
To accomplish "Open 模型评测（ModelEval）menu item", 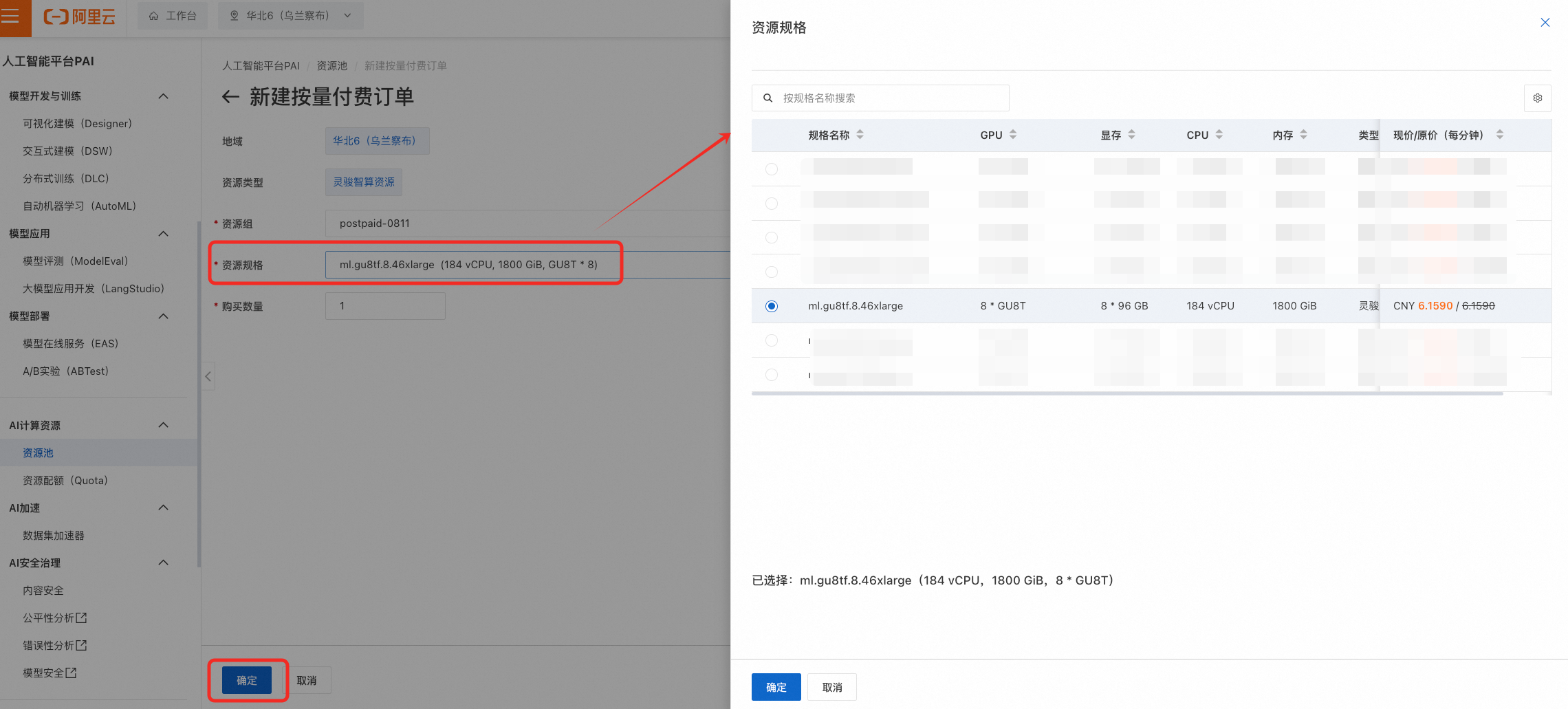I will 76,261.
